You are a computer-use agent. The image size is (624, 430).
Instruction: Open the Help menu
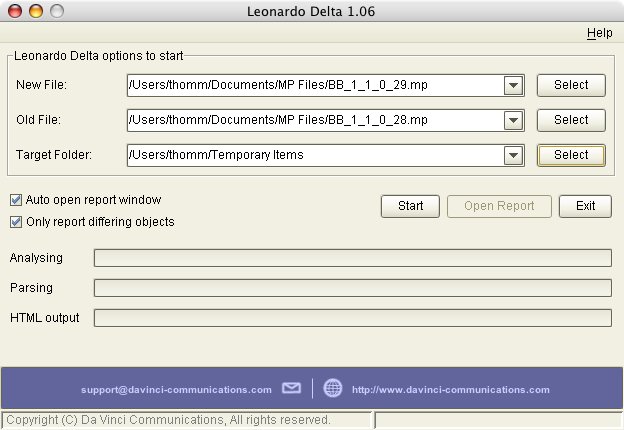point(599,33)
